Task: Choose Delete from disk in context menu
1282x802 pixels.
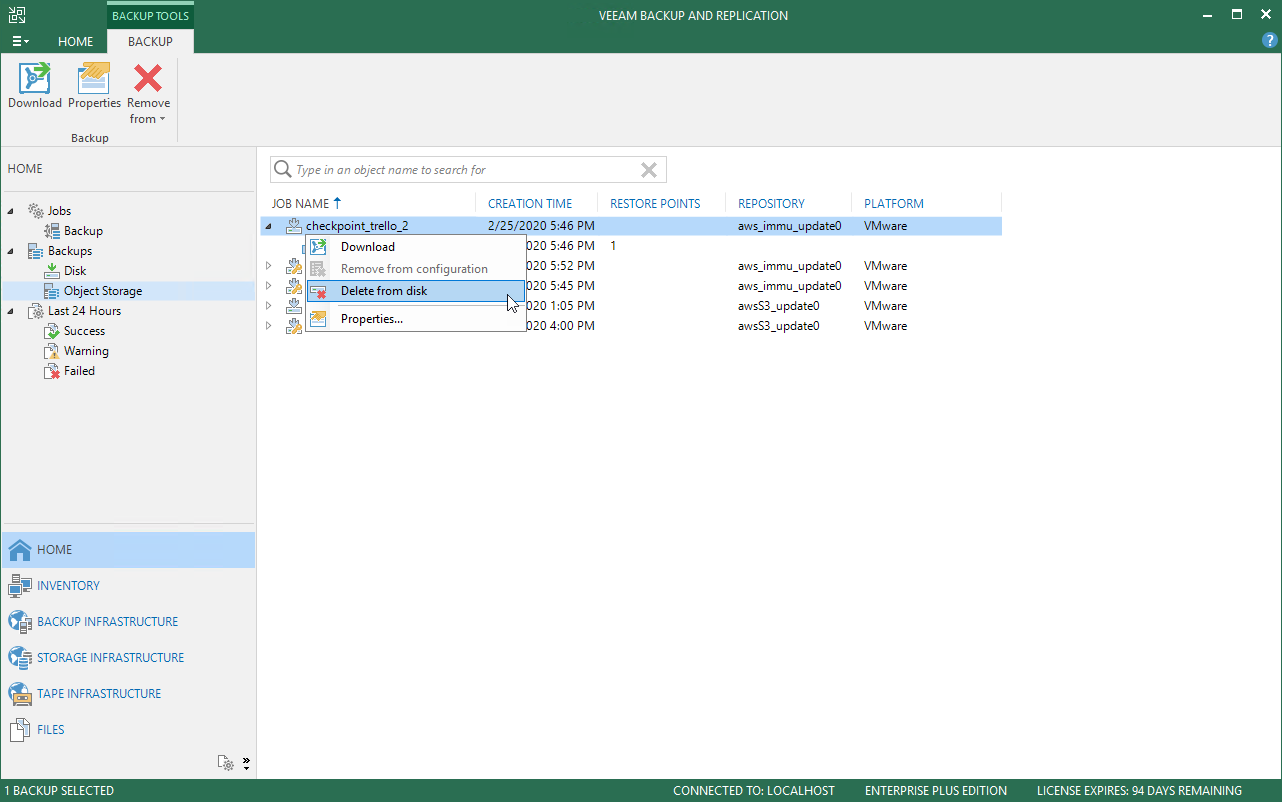Action: coord(415,291)
